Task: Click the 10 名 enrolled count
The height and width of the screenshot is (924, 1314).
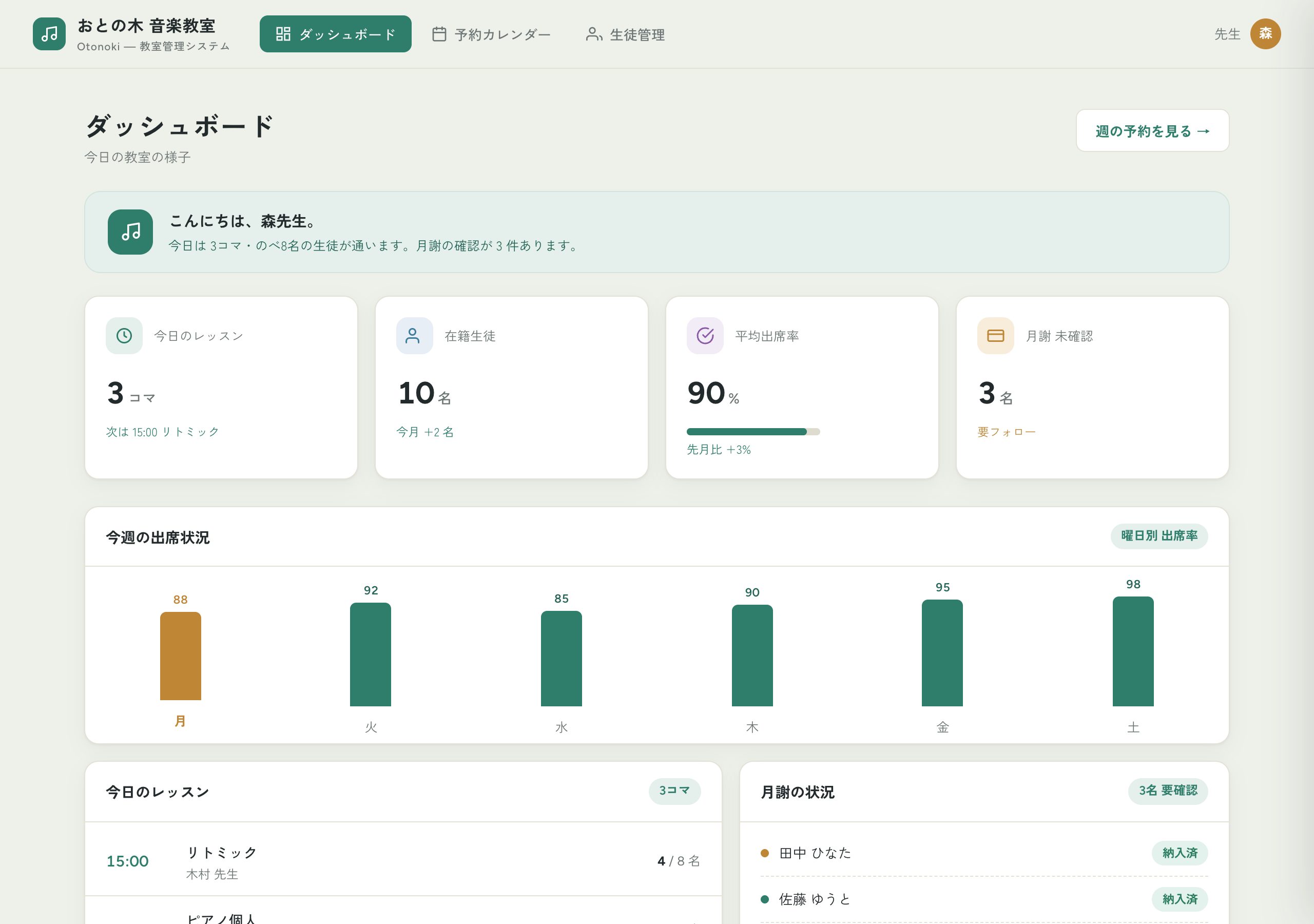Action: pos(424,393)
